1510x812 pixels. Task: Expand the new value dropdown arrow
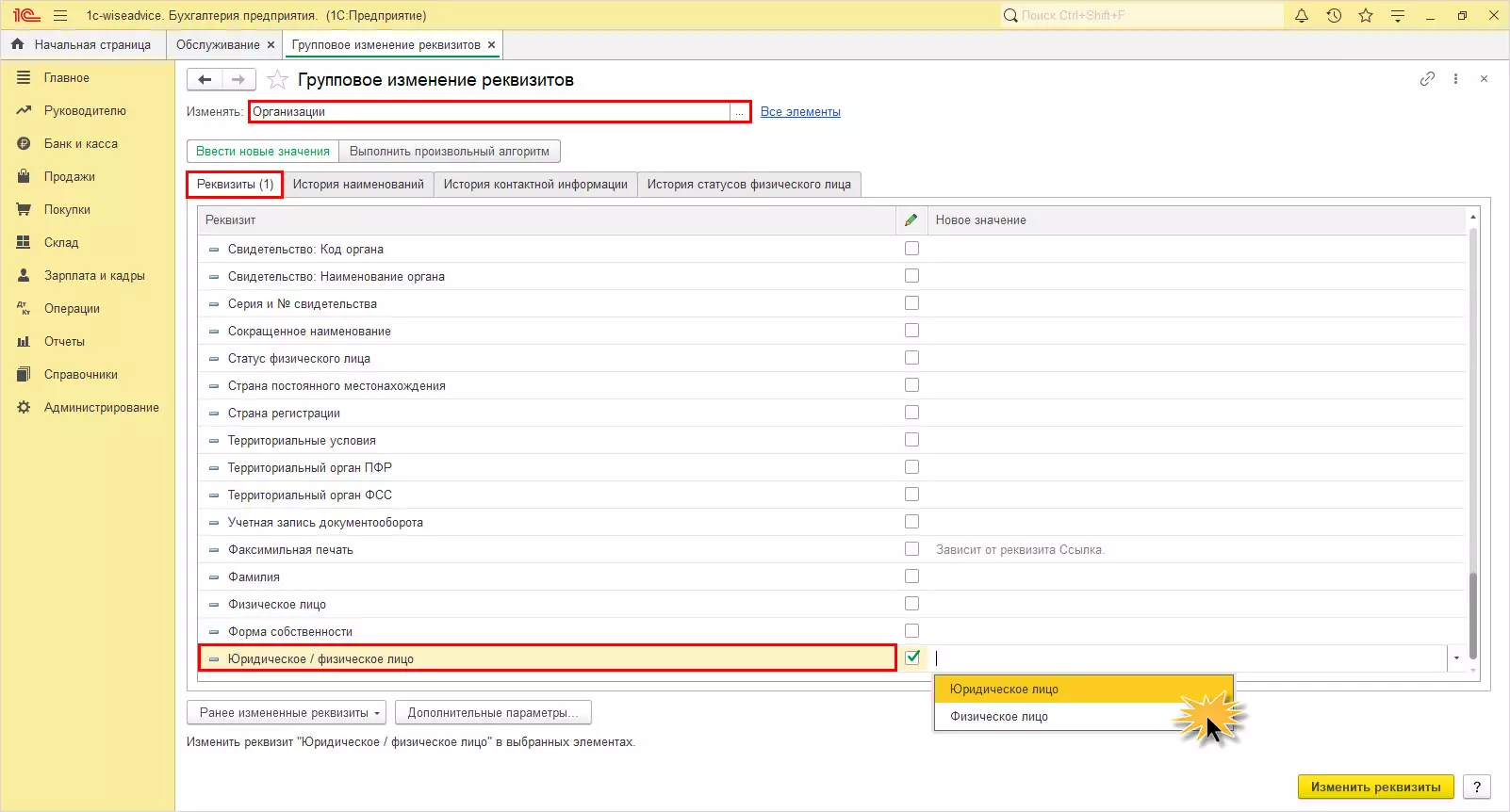coord(1456,658)
